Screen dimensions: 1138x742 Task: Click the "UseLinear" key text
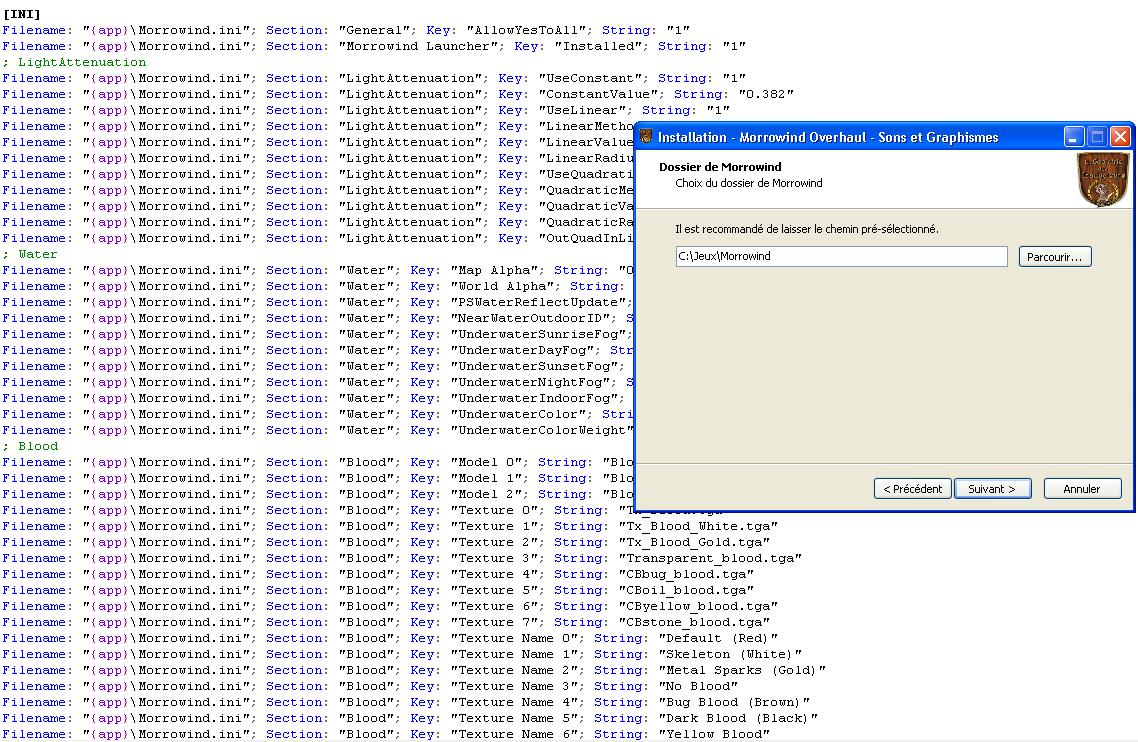tap(582, 110)
